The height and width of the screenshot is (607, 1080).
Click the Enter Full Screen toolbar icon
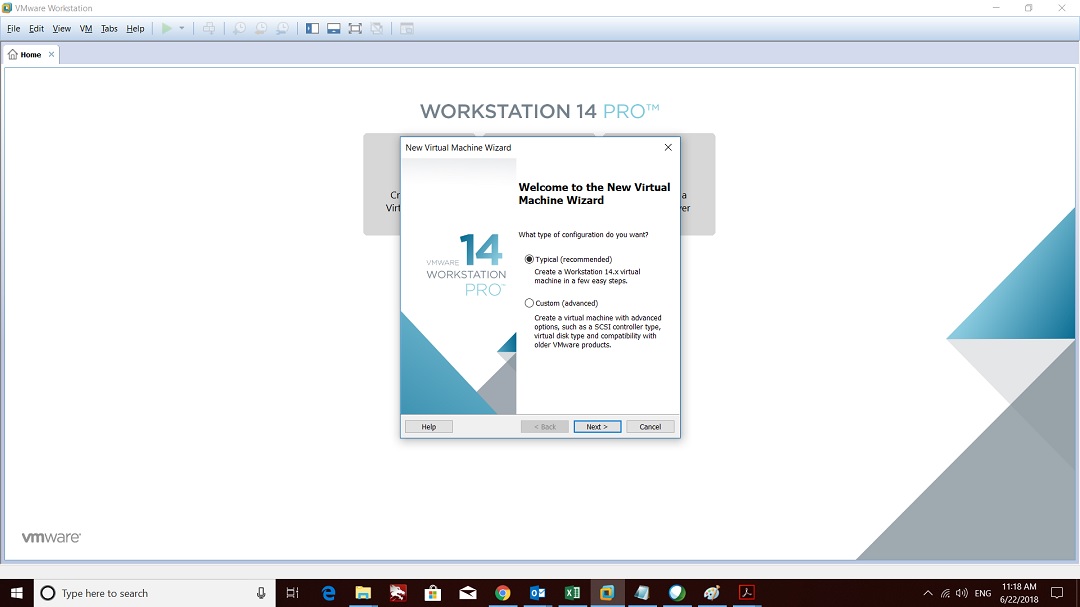click(355, 28)
